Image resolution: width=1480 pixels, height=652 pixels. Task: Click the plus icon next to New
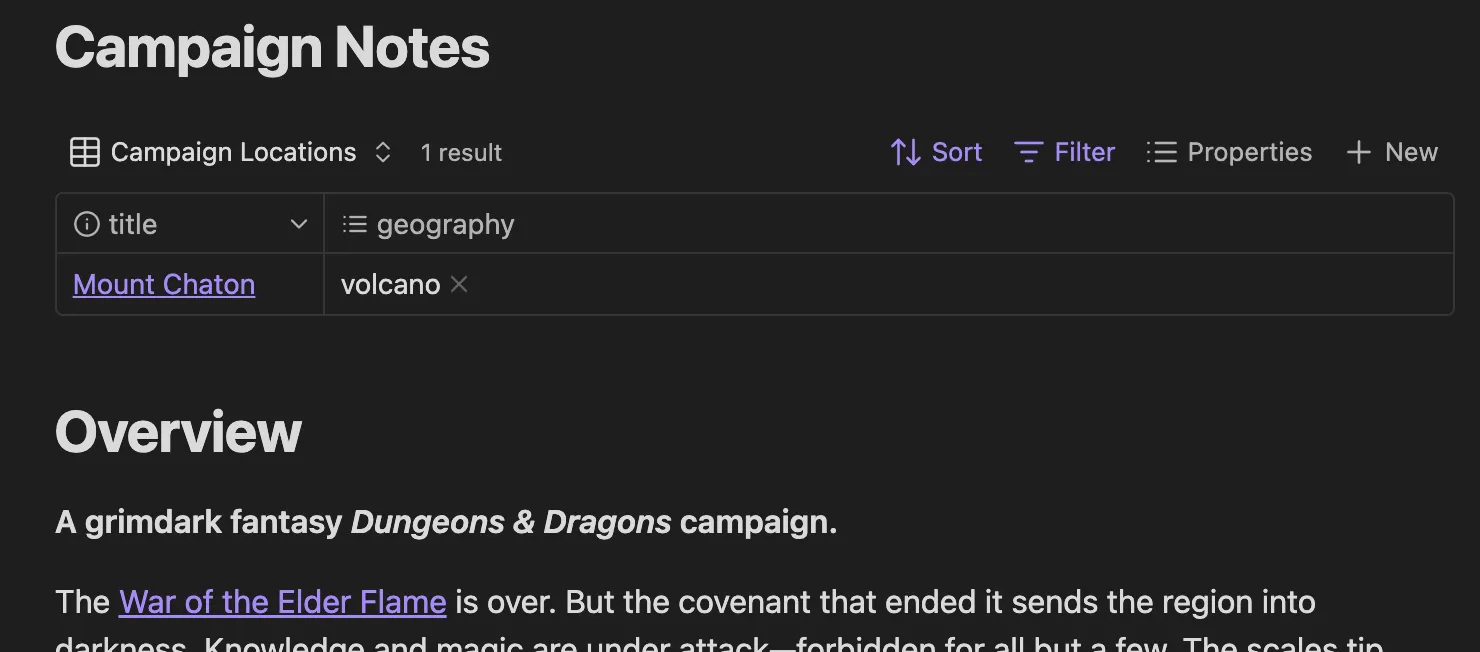coord(1358,151)
